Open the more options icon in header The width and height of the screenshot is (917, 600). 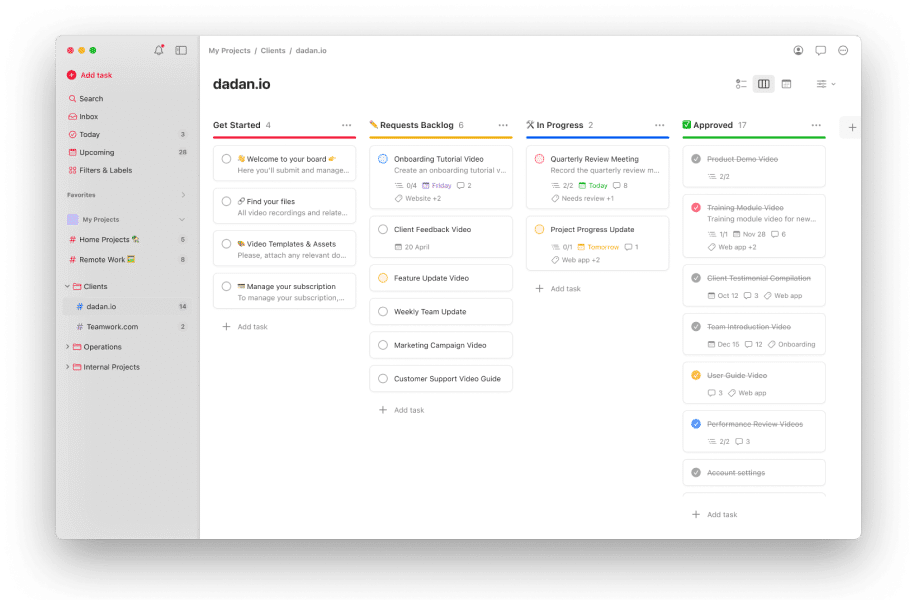843,50
